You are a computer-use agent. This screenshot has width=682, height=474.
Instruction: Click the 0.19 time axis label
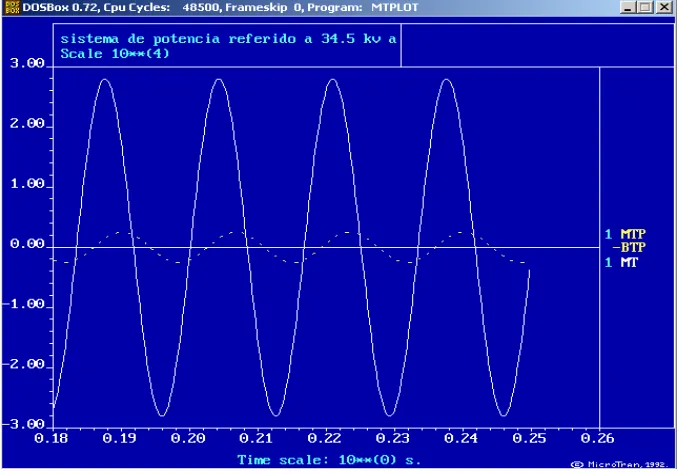point(119,438)
